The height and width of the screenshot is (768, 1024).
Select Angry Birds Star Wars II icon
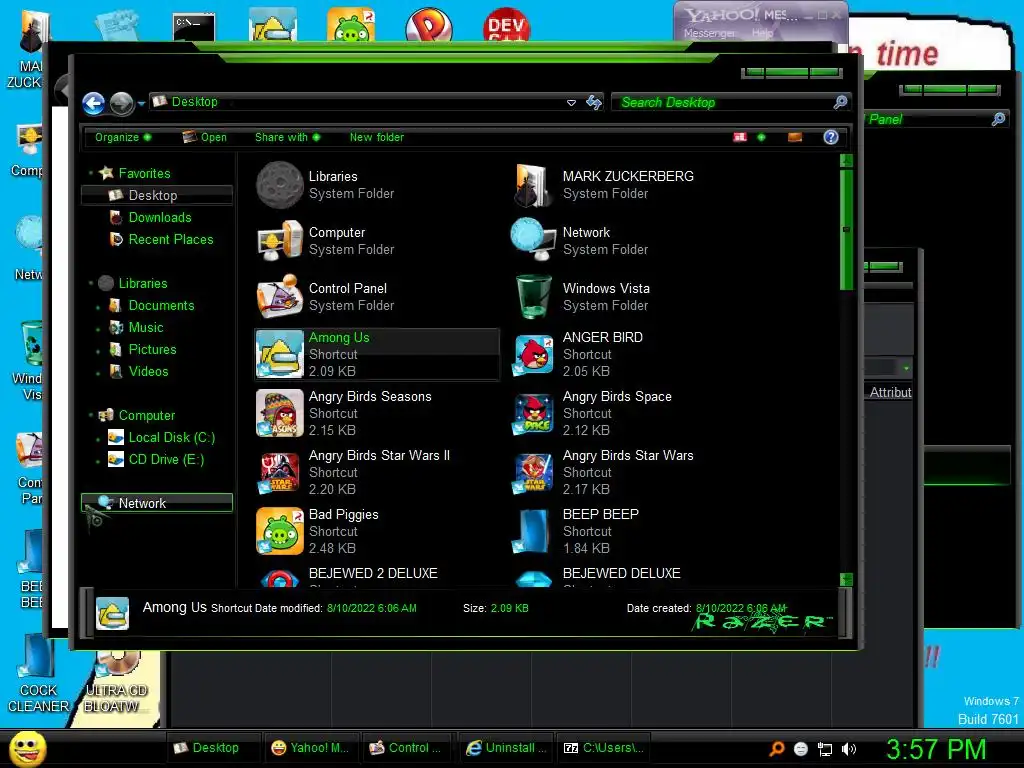pyautogui.click(x=280, y=472)
